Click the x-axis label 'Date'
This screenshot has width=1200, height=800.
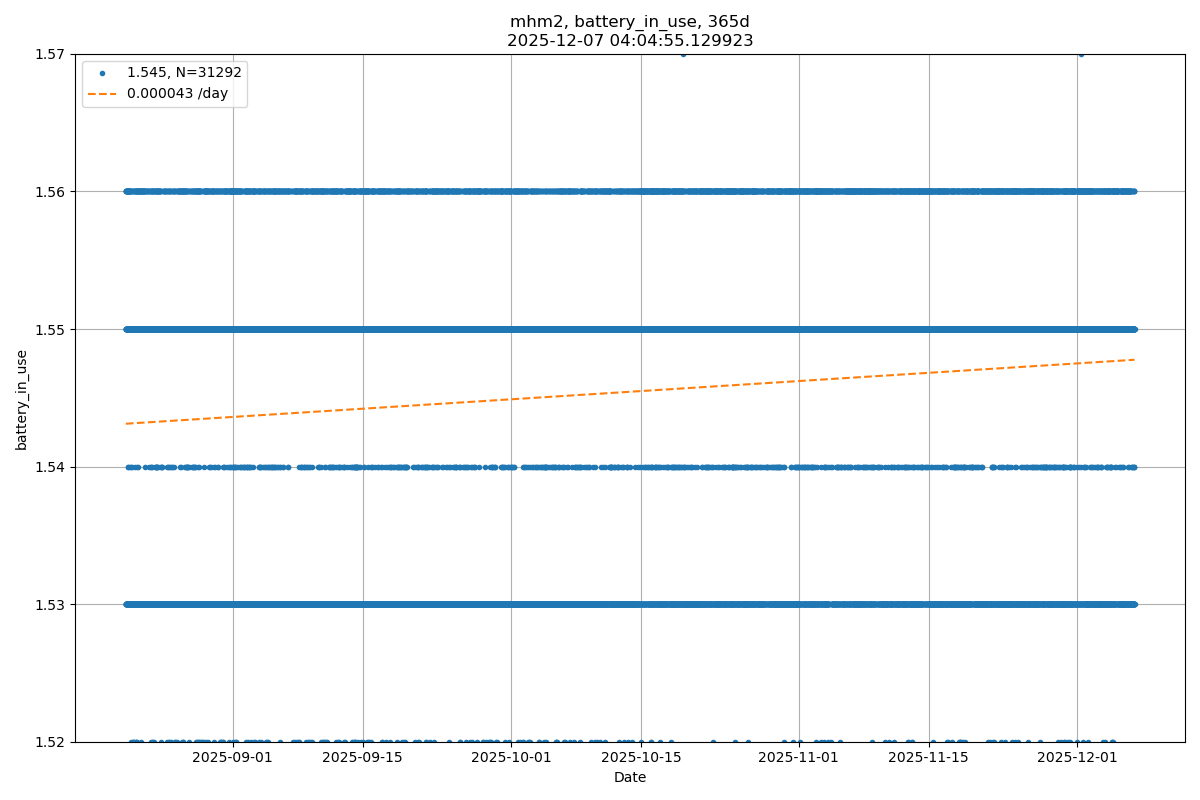point(630,777)
